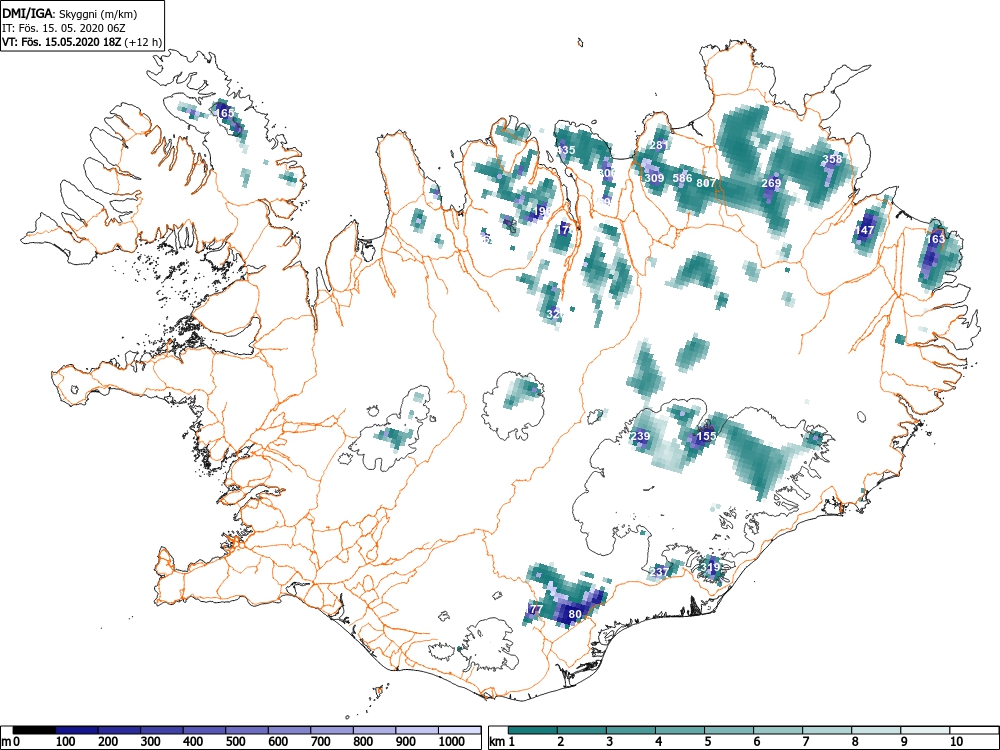This screenshot has width=1000, height=750.
Task: Click the black 0–100 m legend swatch
Action: click(x=34, y=730)
